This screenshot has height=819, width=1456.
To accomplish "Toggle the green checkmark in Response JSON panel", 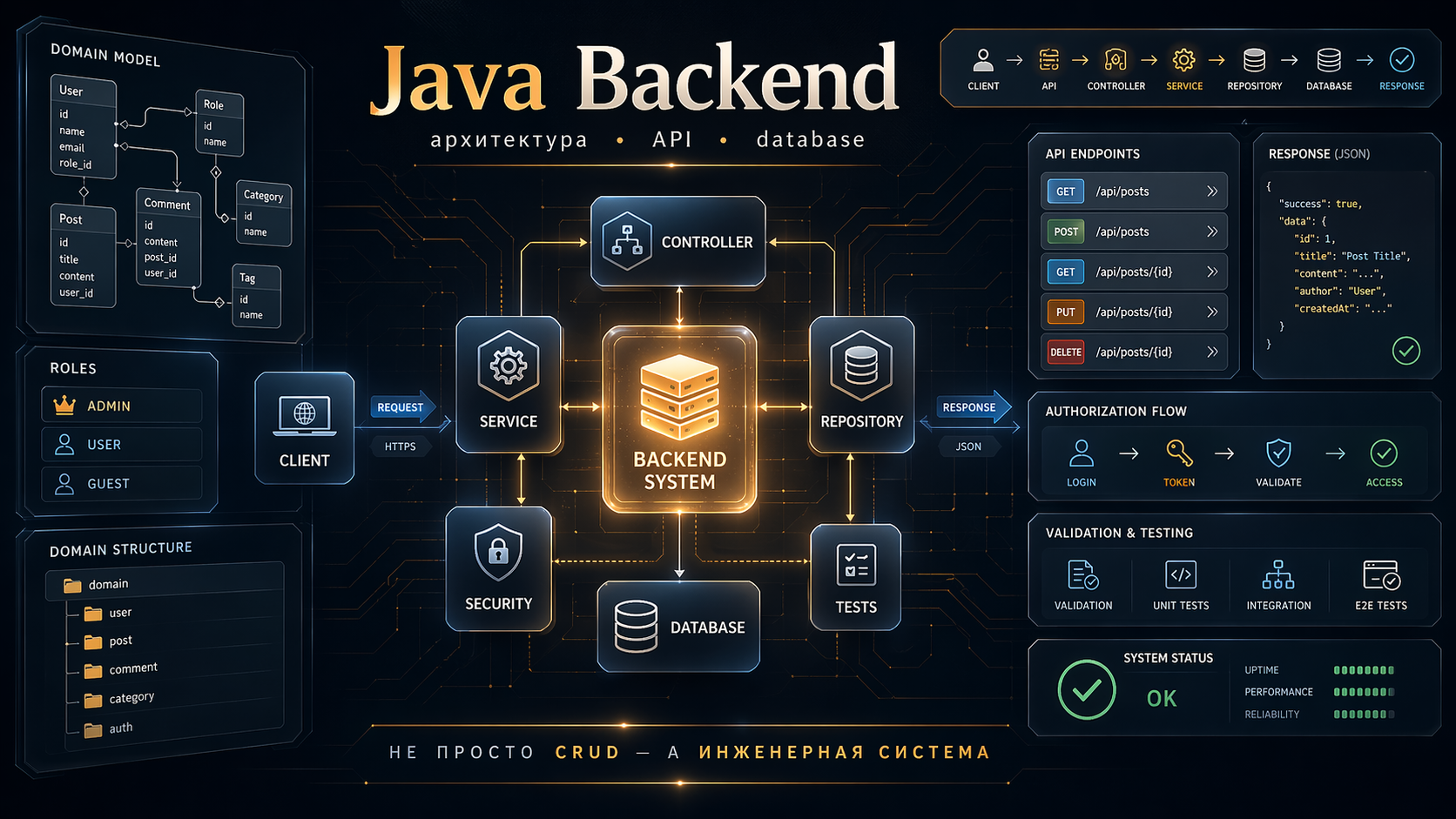I will coord(1406,352).
